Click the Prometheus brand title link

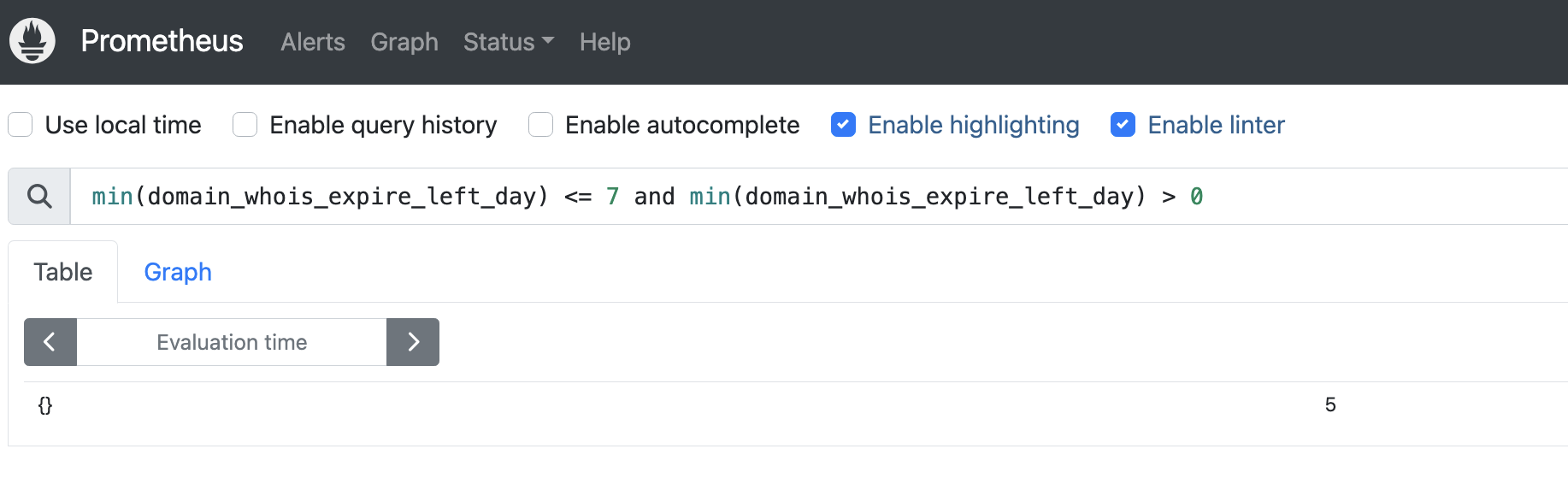[162, 41]
